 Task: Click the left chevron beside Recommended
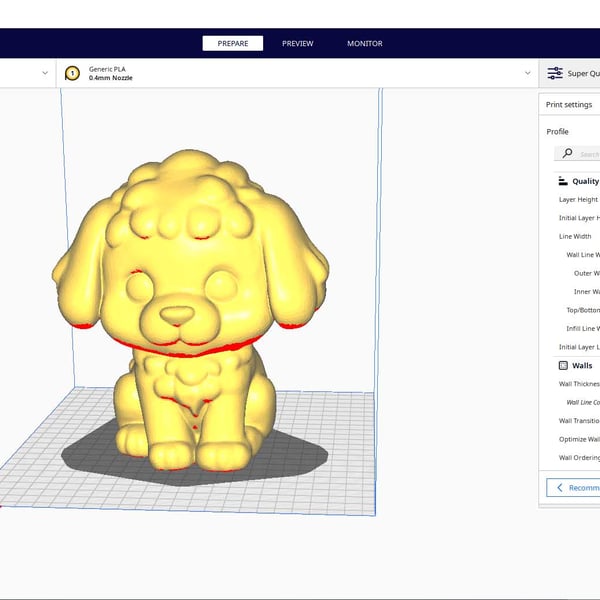pos(556,487)
